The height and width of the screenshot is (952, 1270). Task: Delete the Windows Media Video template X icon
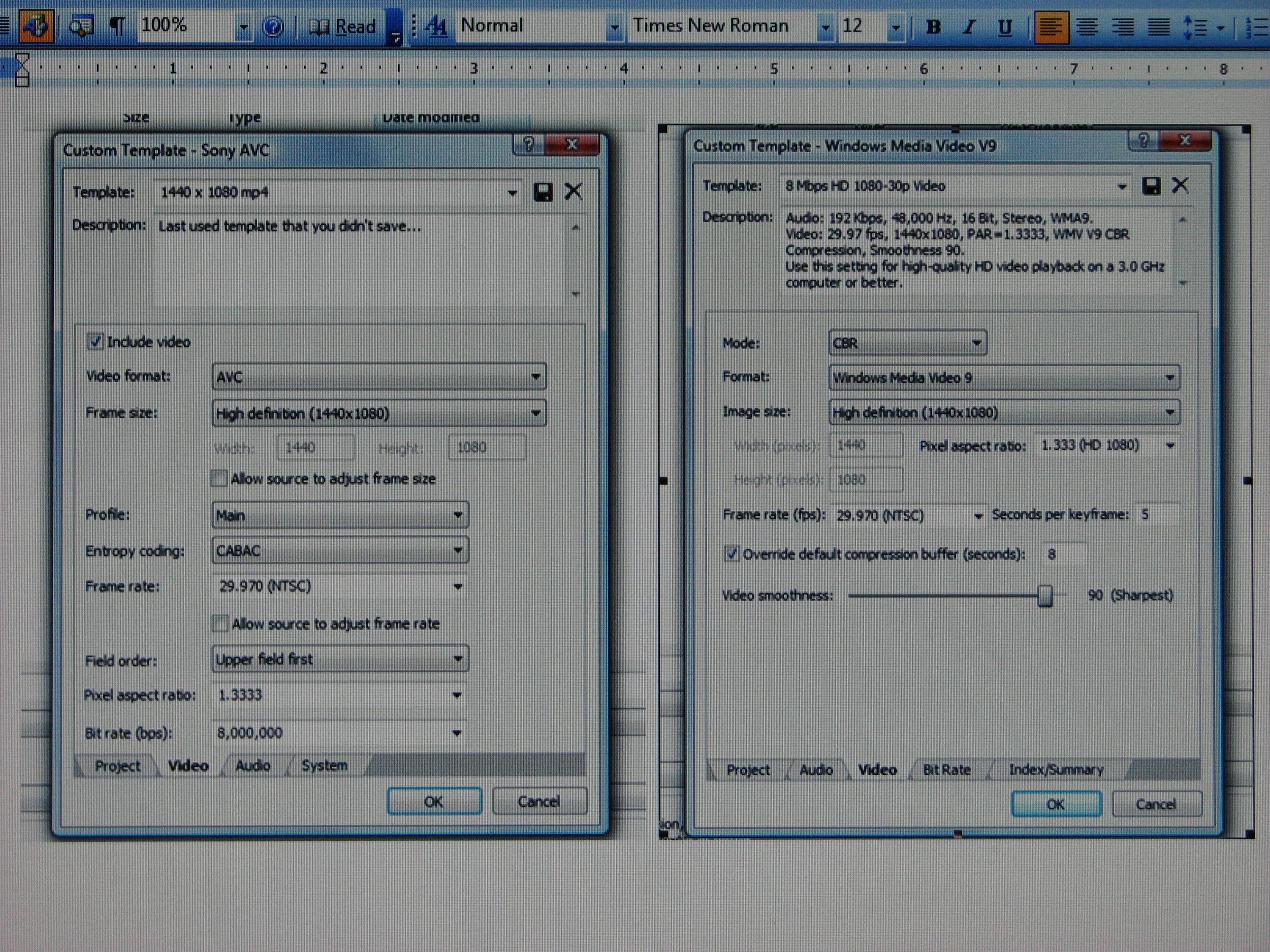click(1180, 185)
